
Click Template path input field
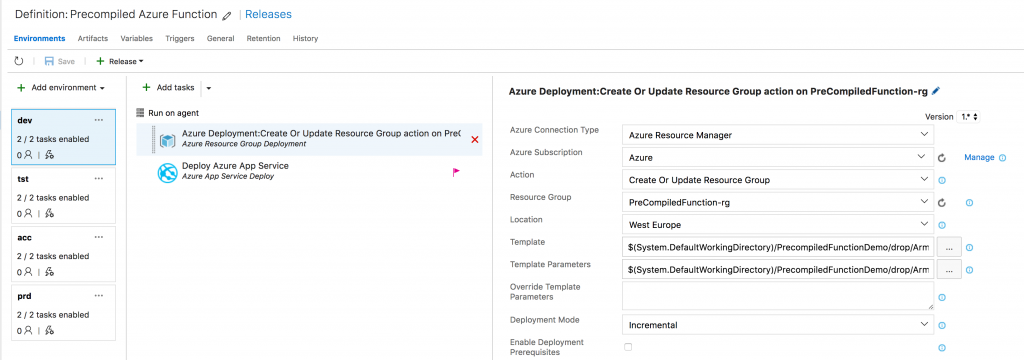778,248
